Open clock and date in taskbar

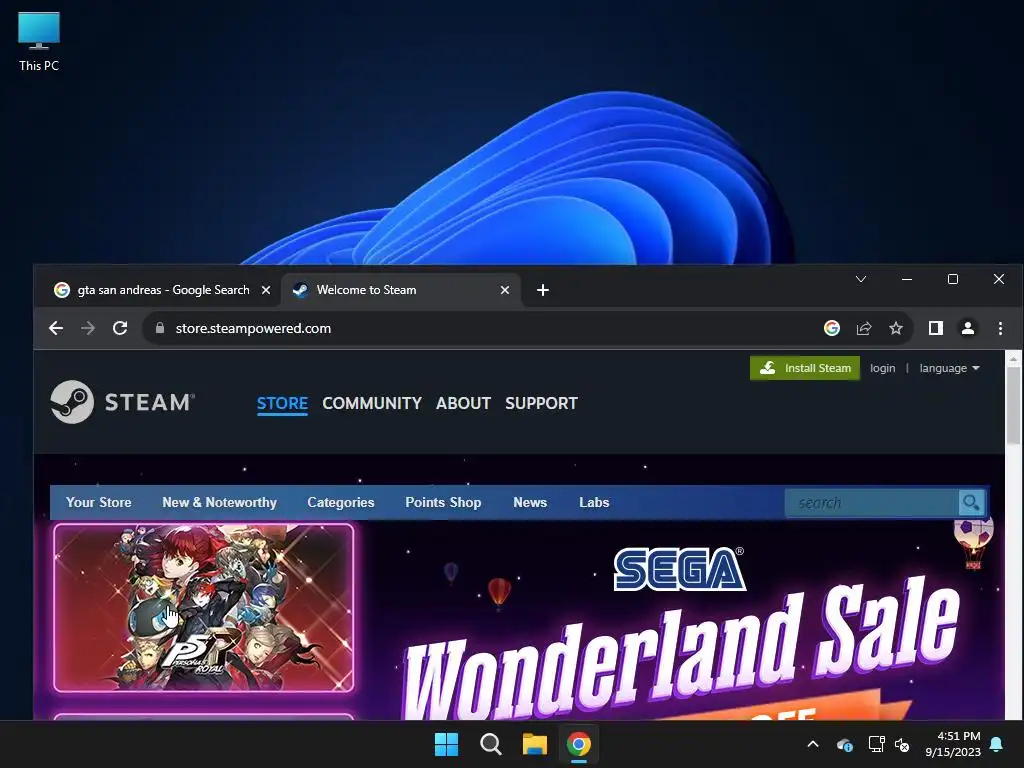(x=953, y=744)
